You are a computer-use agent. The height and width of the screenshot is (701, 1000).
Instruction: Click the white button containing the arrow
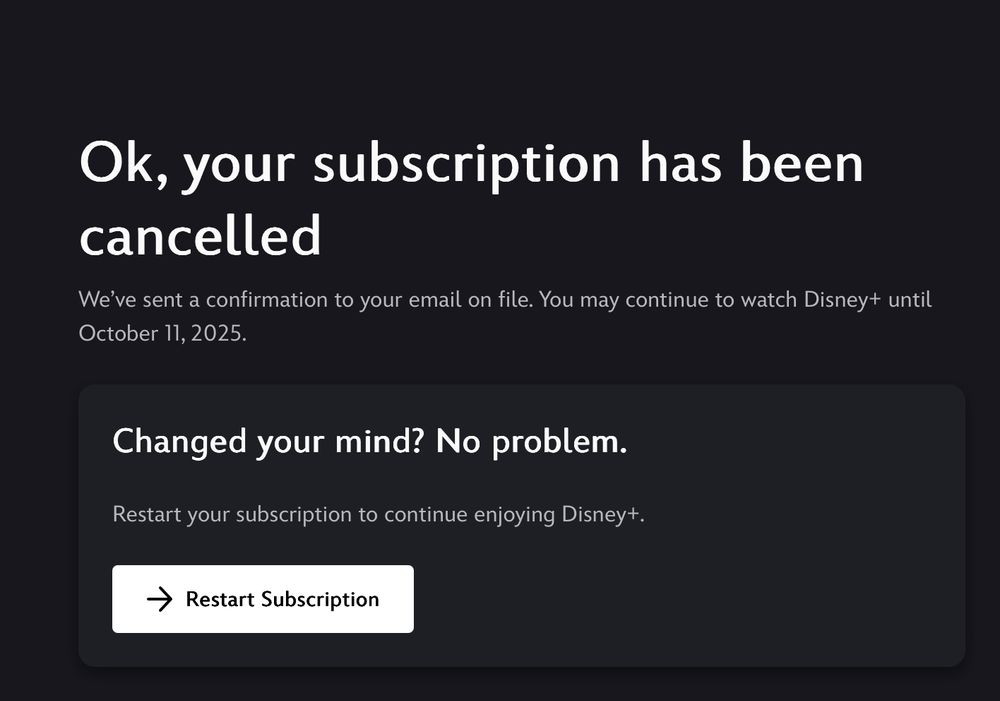coord(262,599)
